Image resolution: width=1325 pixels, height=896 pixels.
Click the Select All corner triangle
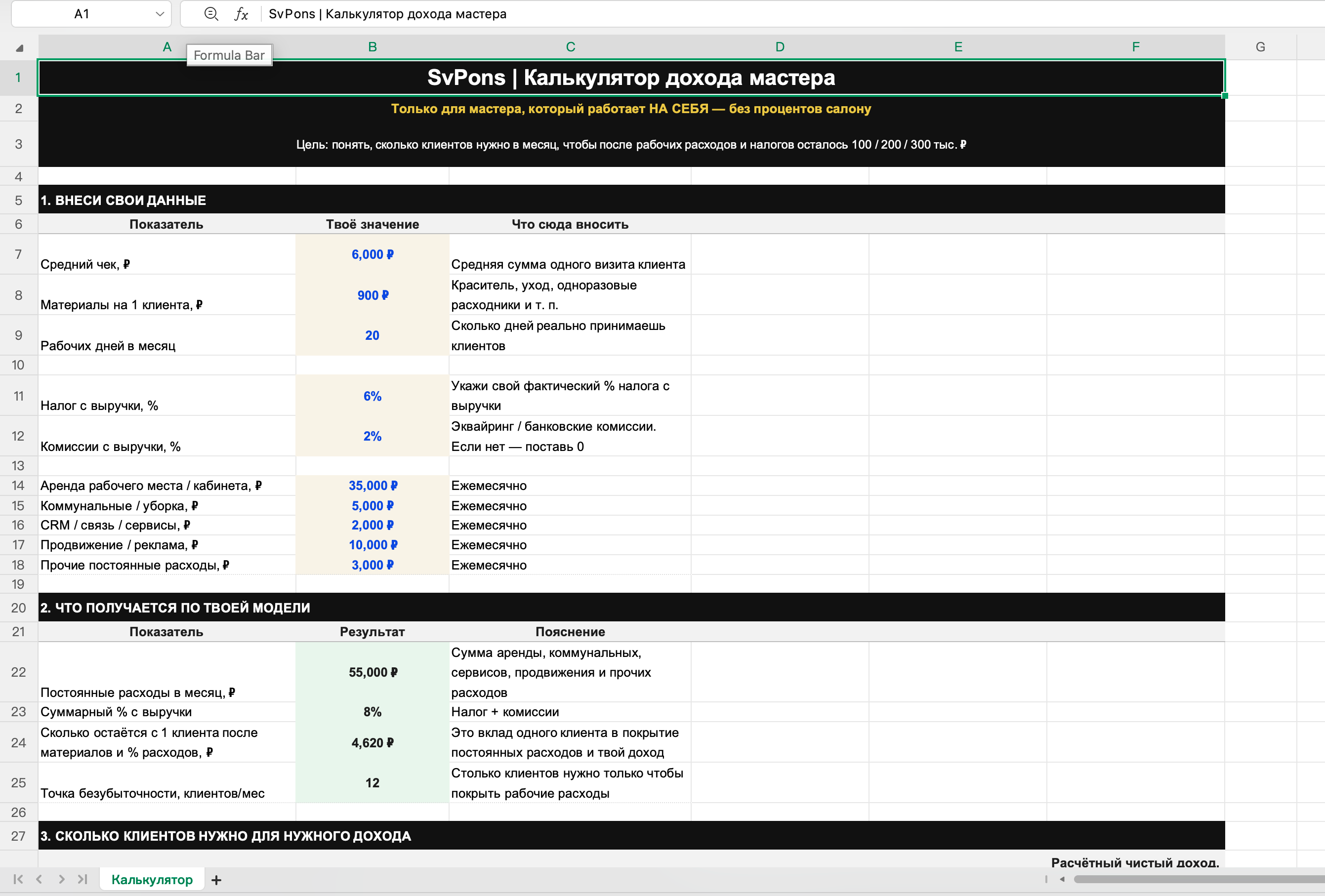pos(19,48)
